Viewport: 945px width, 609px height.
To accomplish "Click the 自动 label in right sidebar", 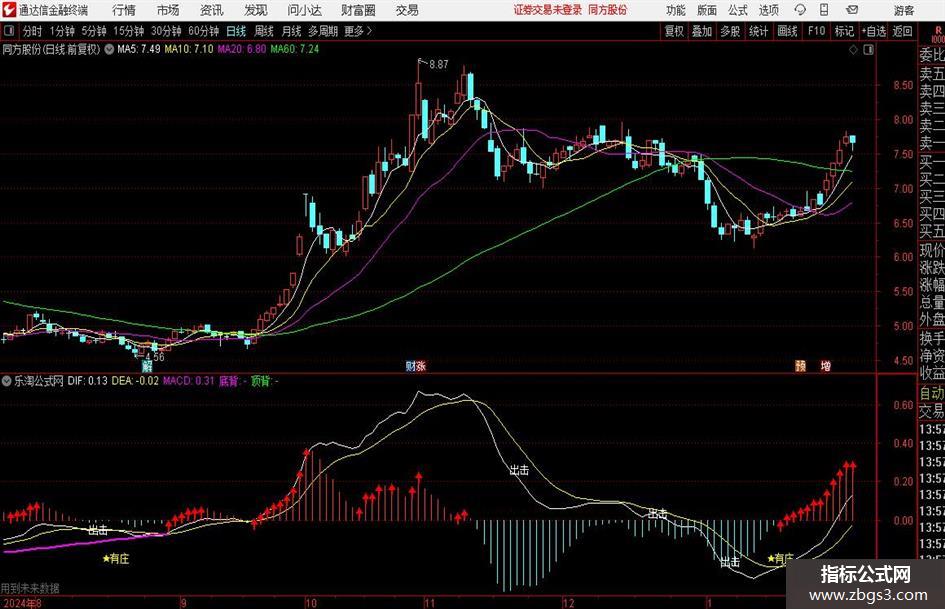I will pos(932,394).
